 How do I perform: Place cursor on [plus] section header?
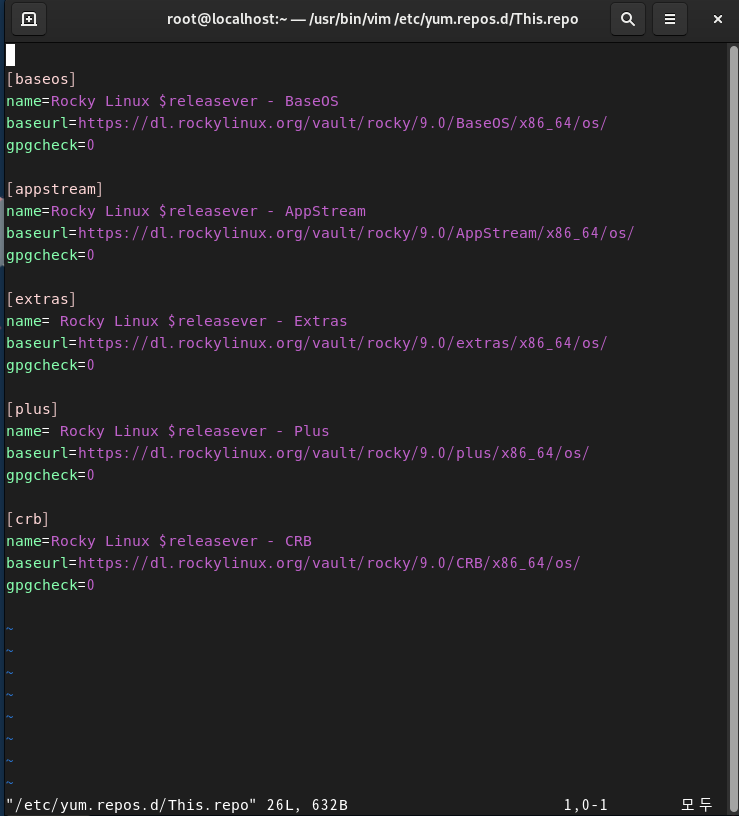coord(32,409)
